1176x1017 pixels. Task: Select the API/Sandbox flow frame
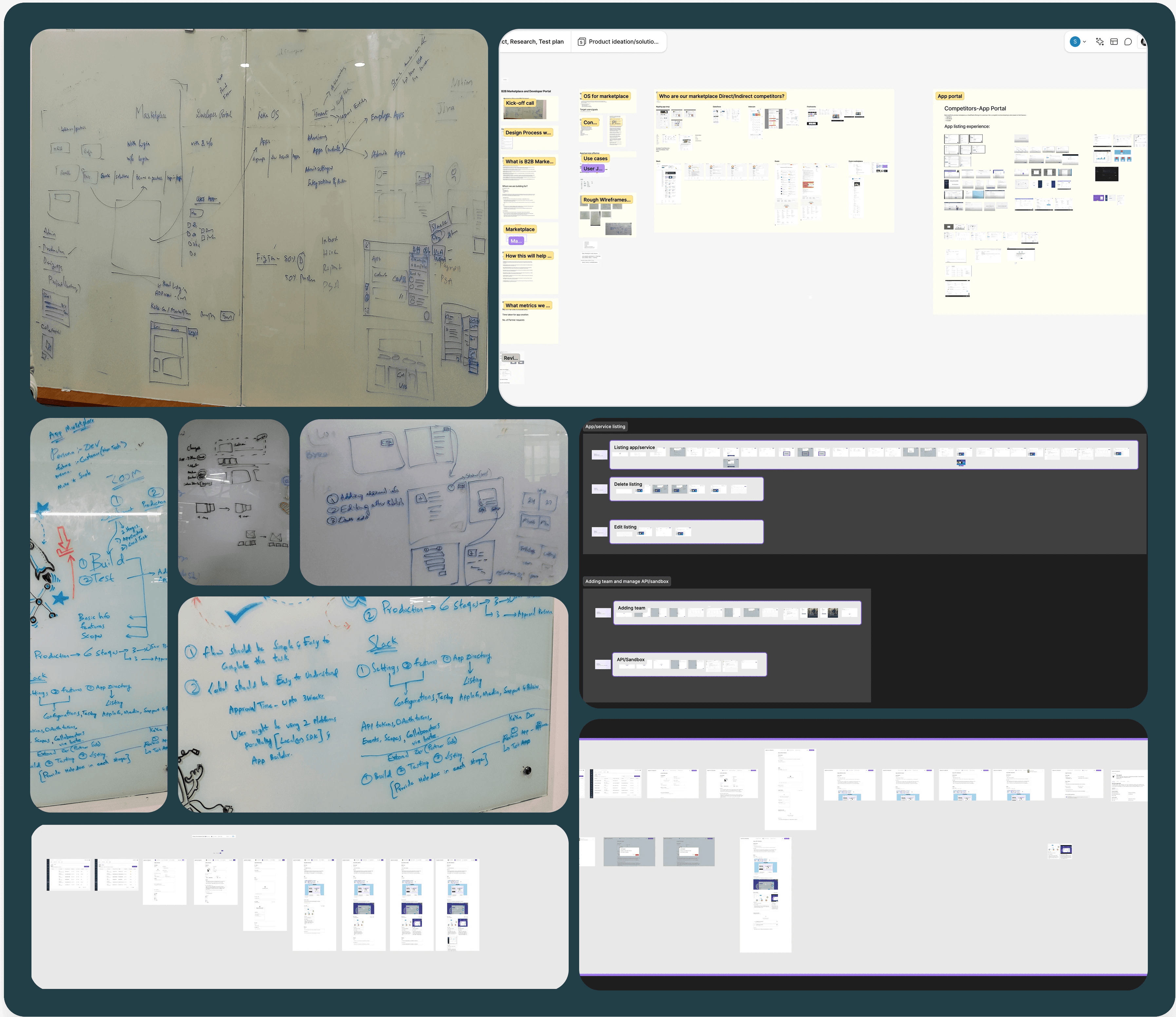tap(631, 660)
